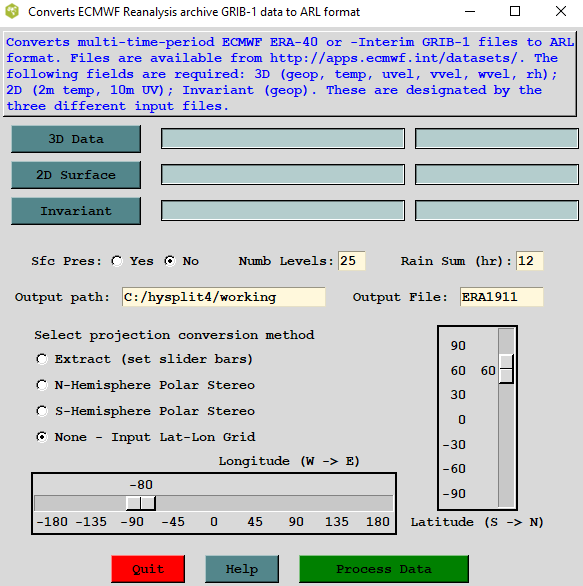Choose Extract (set slider bars) method
The image size is (583, 586).
click(x=42, y=359)
